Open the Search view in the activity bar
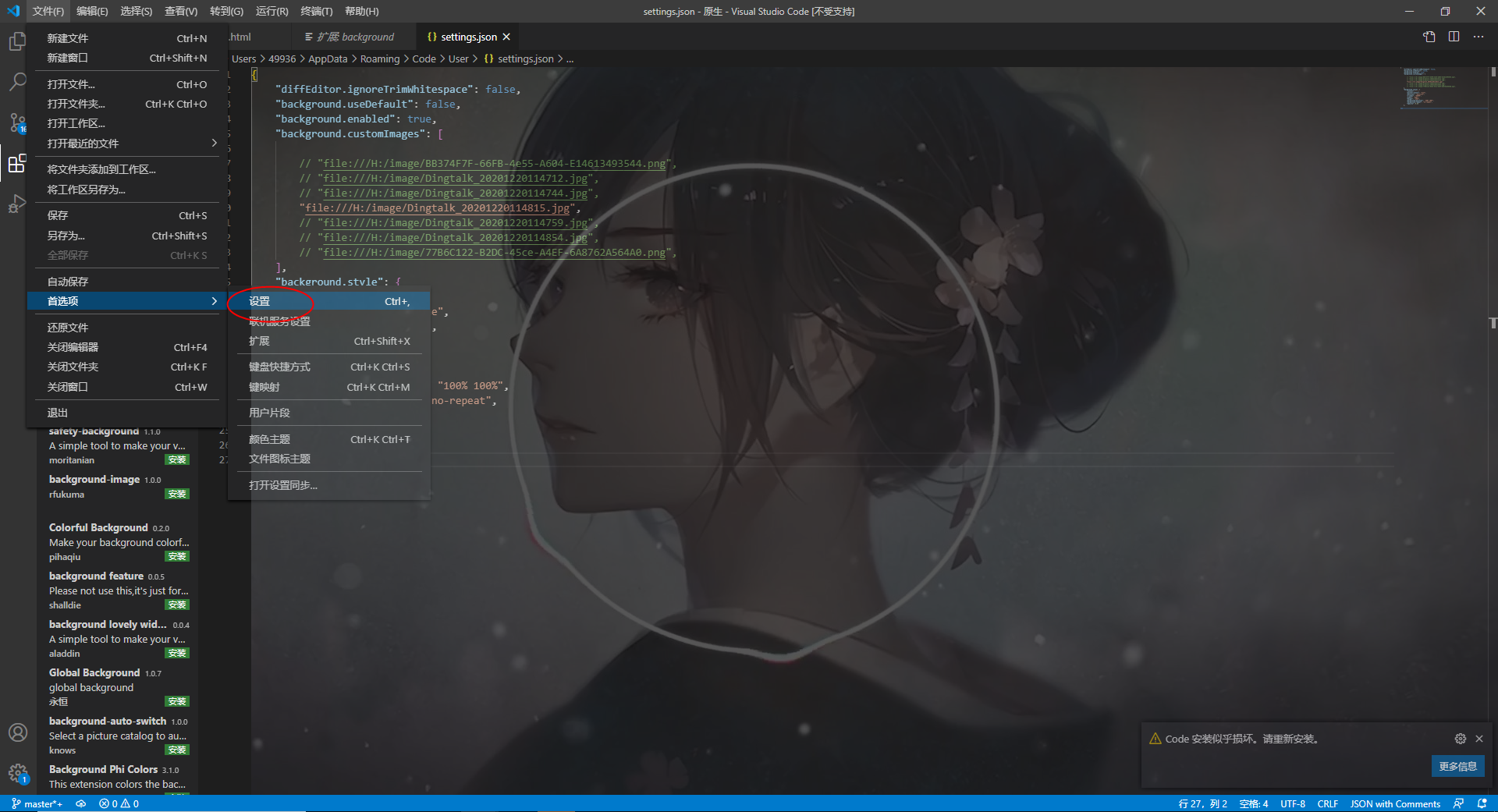Image resolution: width=1498 pixels, height=812 pixels. pyautogui.click(x=17, y=81)
